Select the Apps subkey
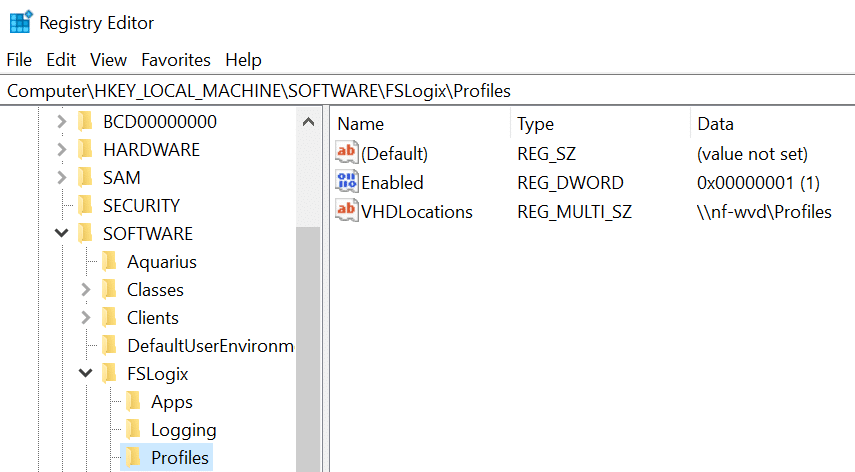The width and height of the screenshot is (855, 472). click(x=172, y=402)
